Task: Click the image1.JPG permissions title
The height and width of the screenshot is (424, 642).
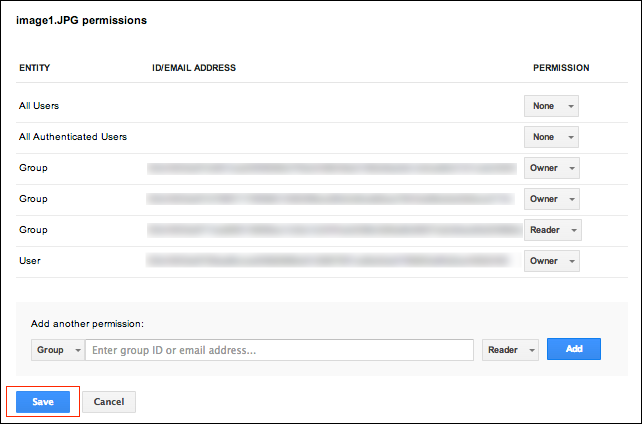Action: pyautogui.click(x=80, y=20)
